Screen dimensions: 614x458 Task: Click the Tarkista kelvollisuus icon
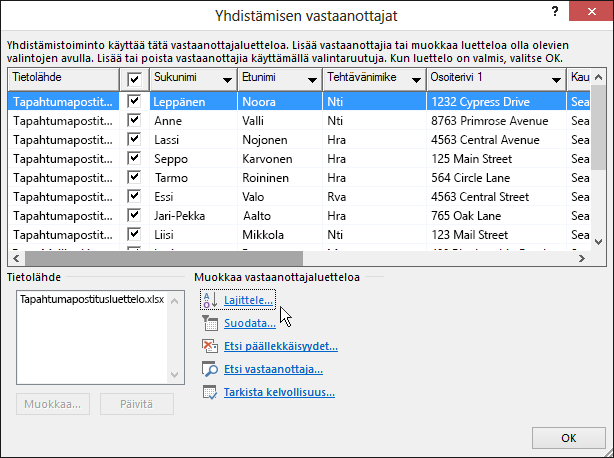point(210,392)
